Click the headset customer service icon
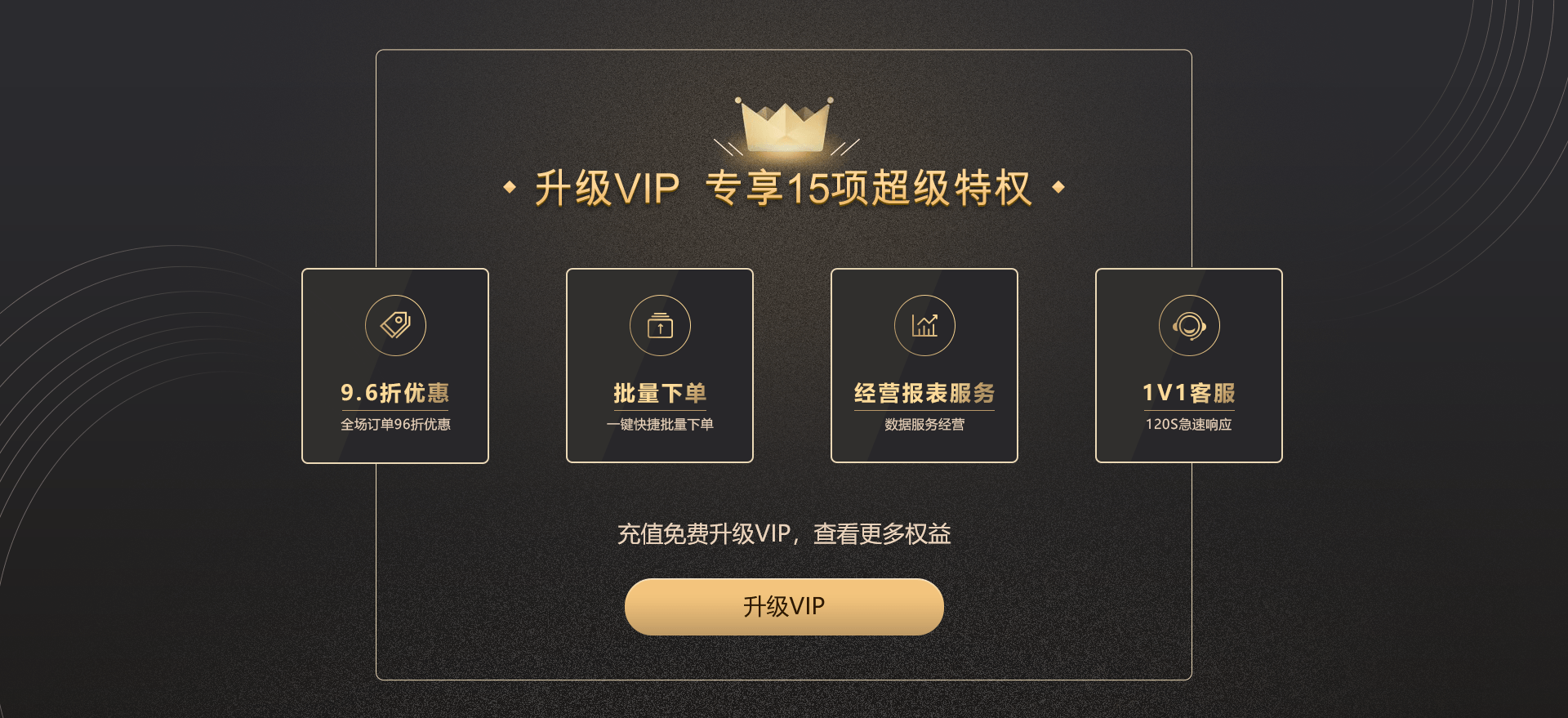Viewport: 1568px width, 718px height. [x=1189, y=325]
